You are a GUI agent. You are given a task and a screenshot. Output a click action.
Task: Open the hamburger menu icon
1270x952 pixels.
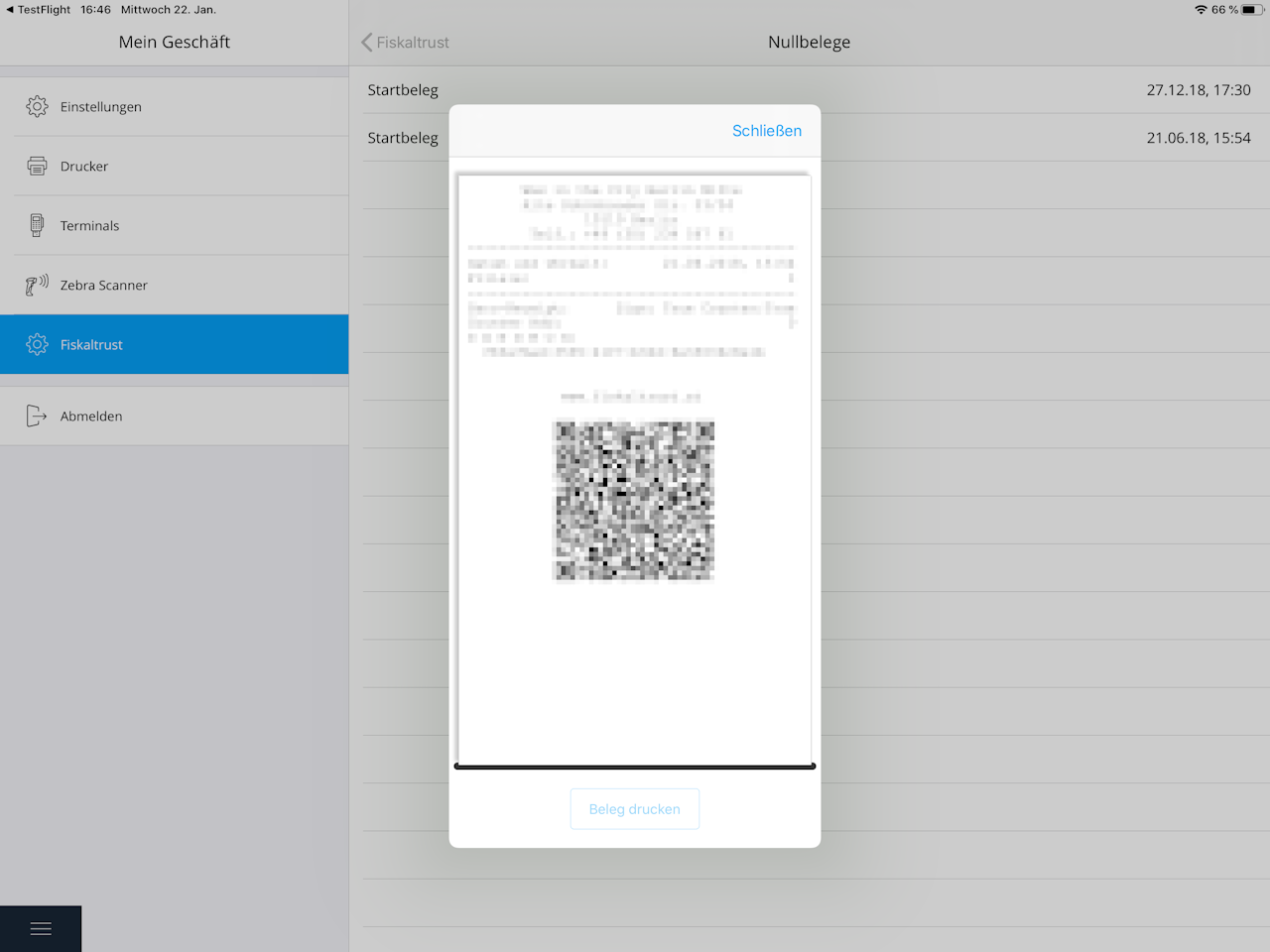point(41,929)
